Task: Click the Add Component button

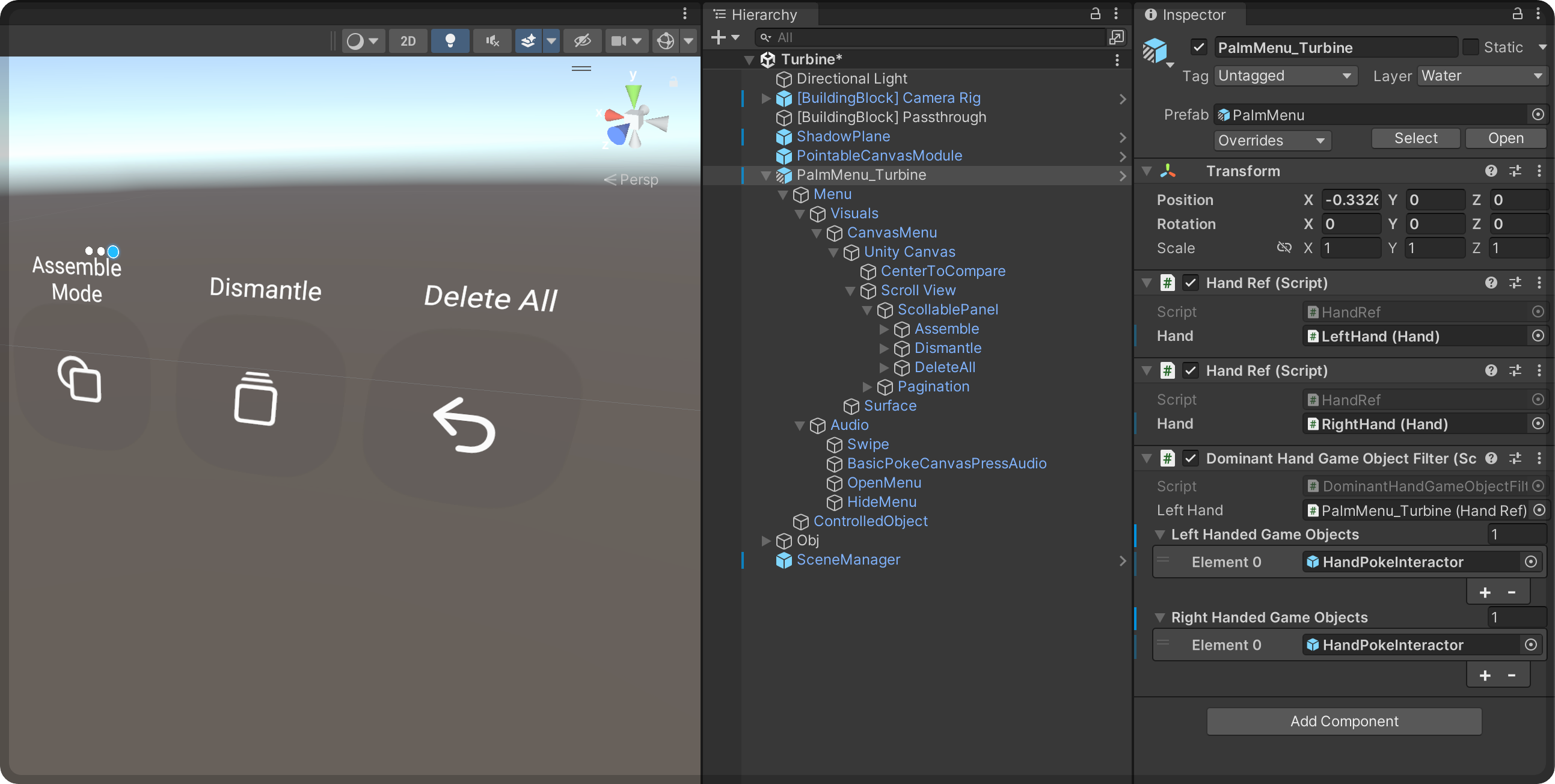Action: click(1344, 721)
